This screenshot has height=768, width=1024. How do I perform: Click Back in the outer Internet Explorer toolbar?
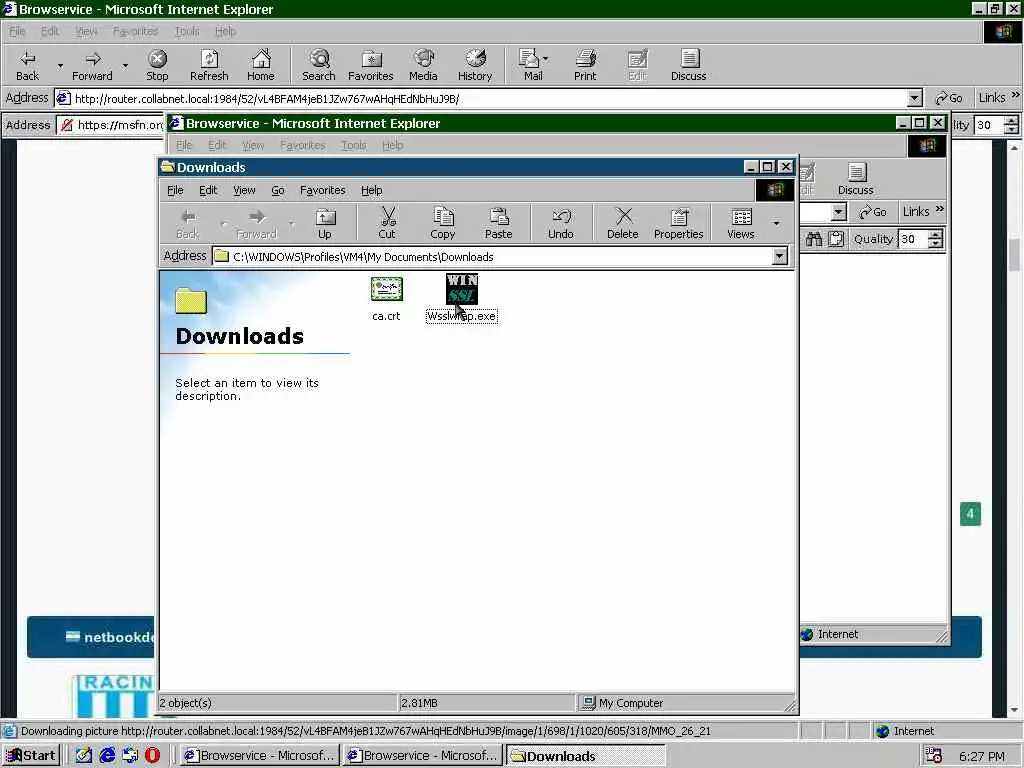pyautogui.click(x=27, y=65)
